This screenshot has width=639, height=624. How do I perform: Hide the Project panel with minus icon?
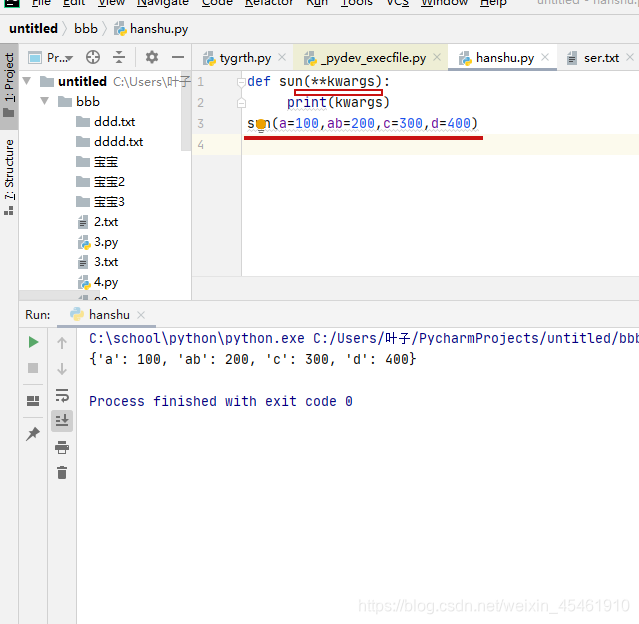[x=178, y=57]
